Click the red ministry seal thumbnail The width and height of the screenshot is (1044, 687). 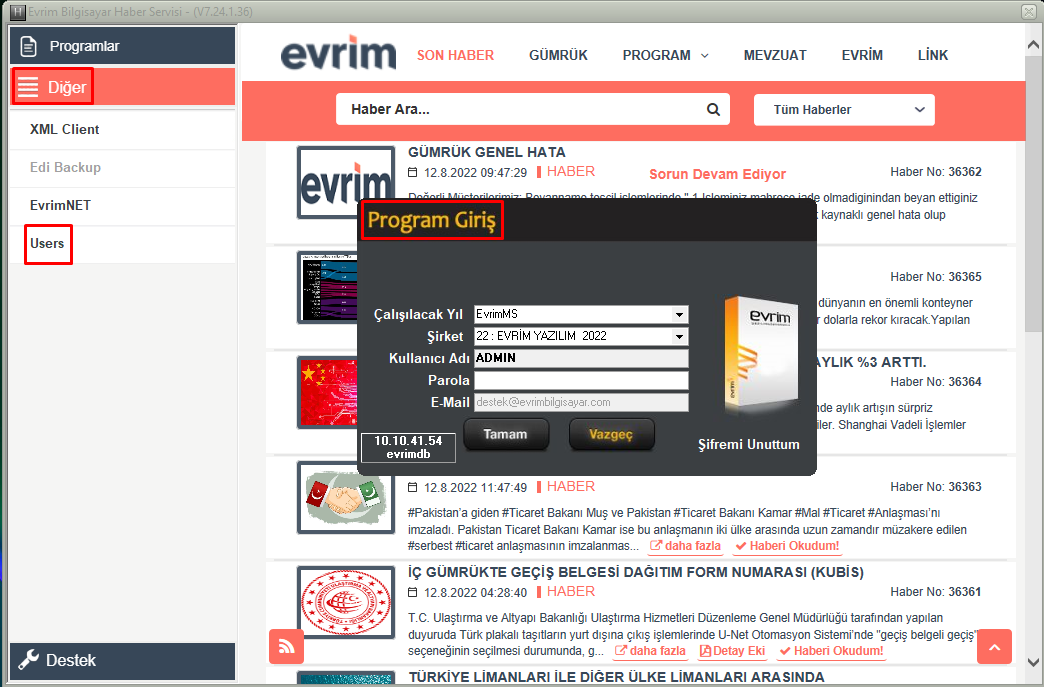[346, 602]
